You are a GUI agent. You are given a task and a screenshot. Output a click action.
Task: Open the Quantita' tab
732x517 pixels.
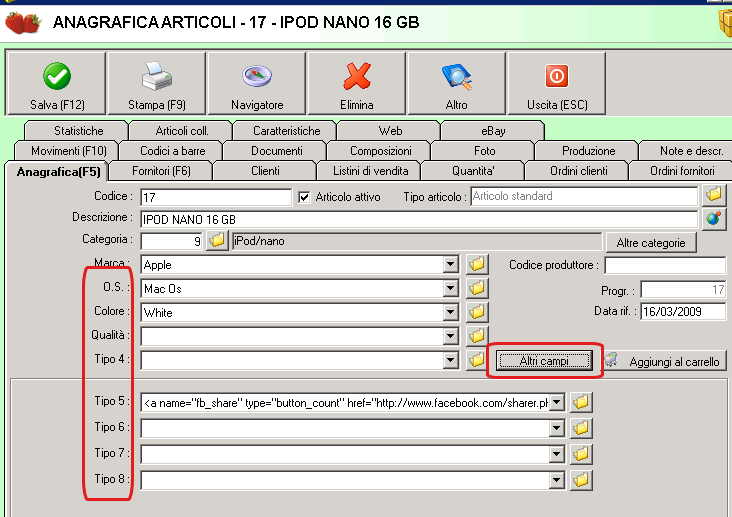473,171
